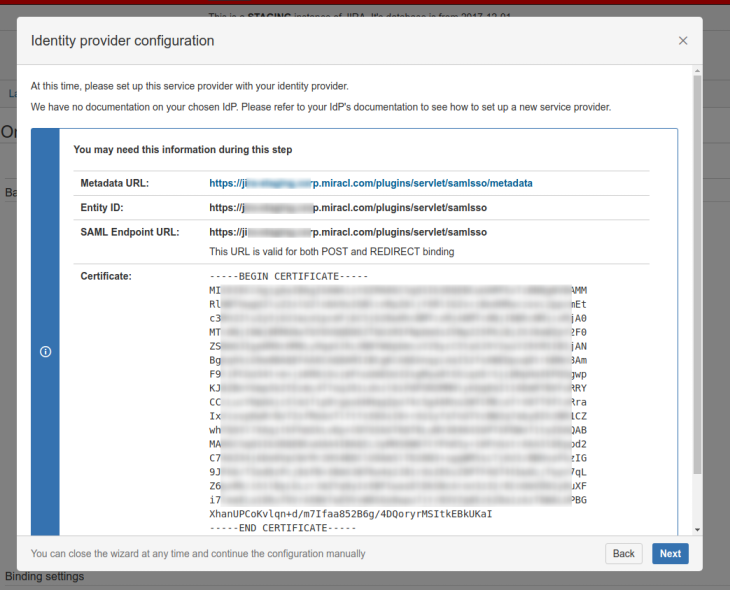The image size is (730, 590).
Task: Click the dialog scrollbar up arrow
Action: tap(697, 71)
